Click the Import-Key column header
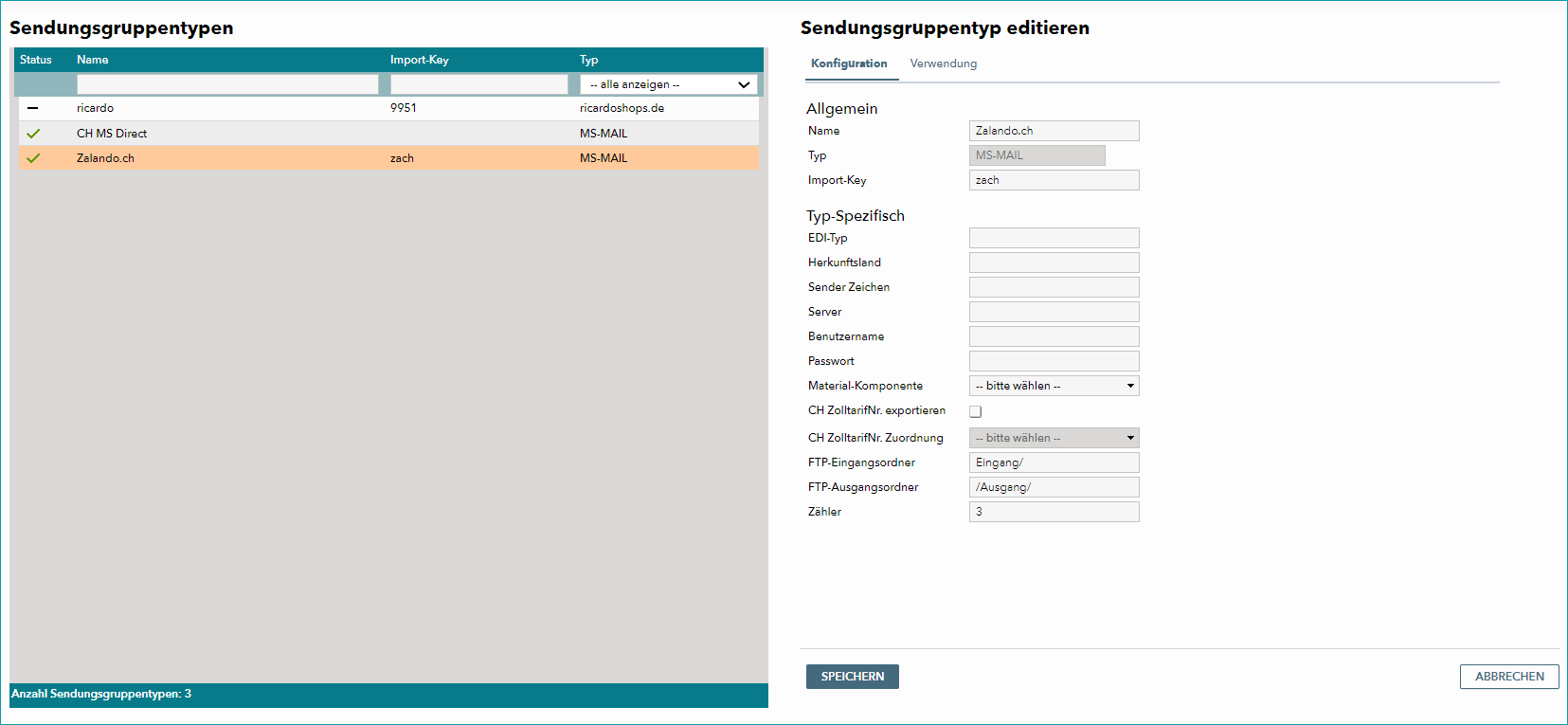1568x725 pixels. tap(420, 60)
